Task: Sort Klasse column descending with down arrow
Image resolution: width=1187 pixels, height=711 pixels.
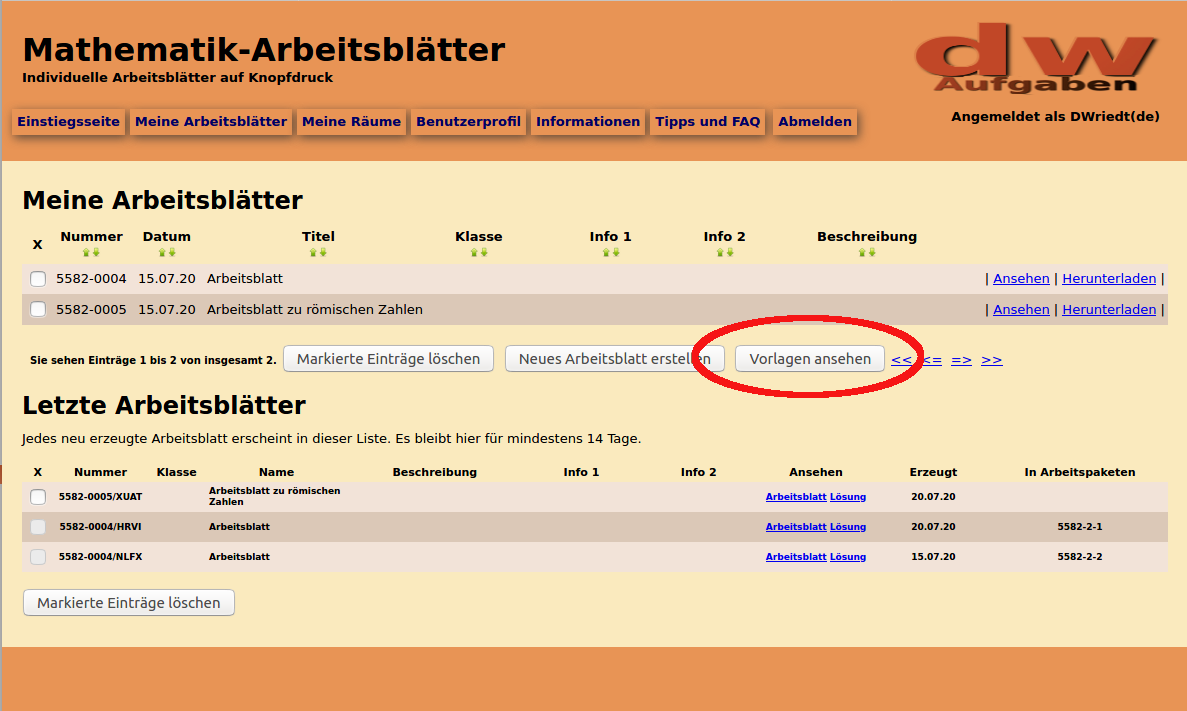Action: [484, 252]
